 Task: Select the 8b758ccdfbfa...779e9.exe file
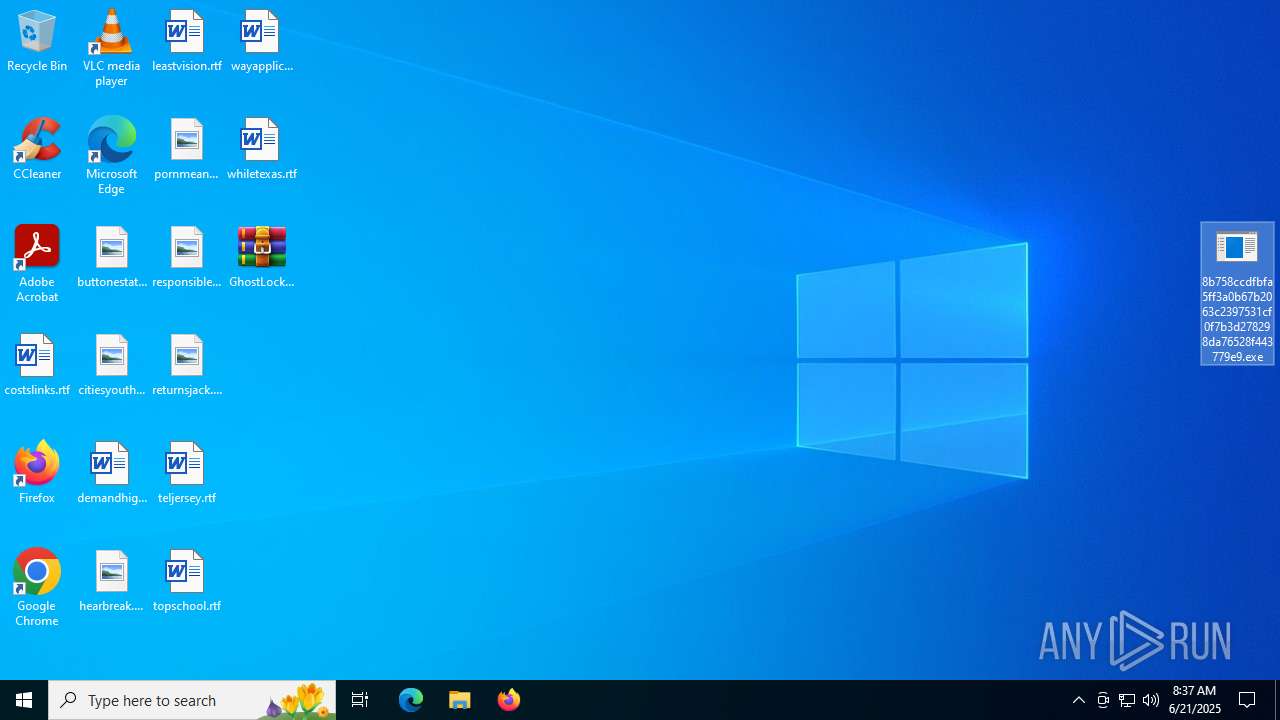[x=1237, y=294]
